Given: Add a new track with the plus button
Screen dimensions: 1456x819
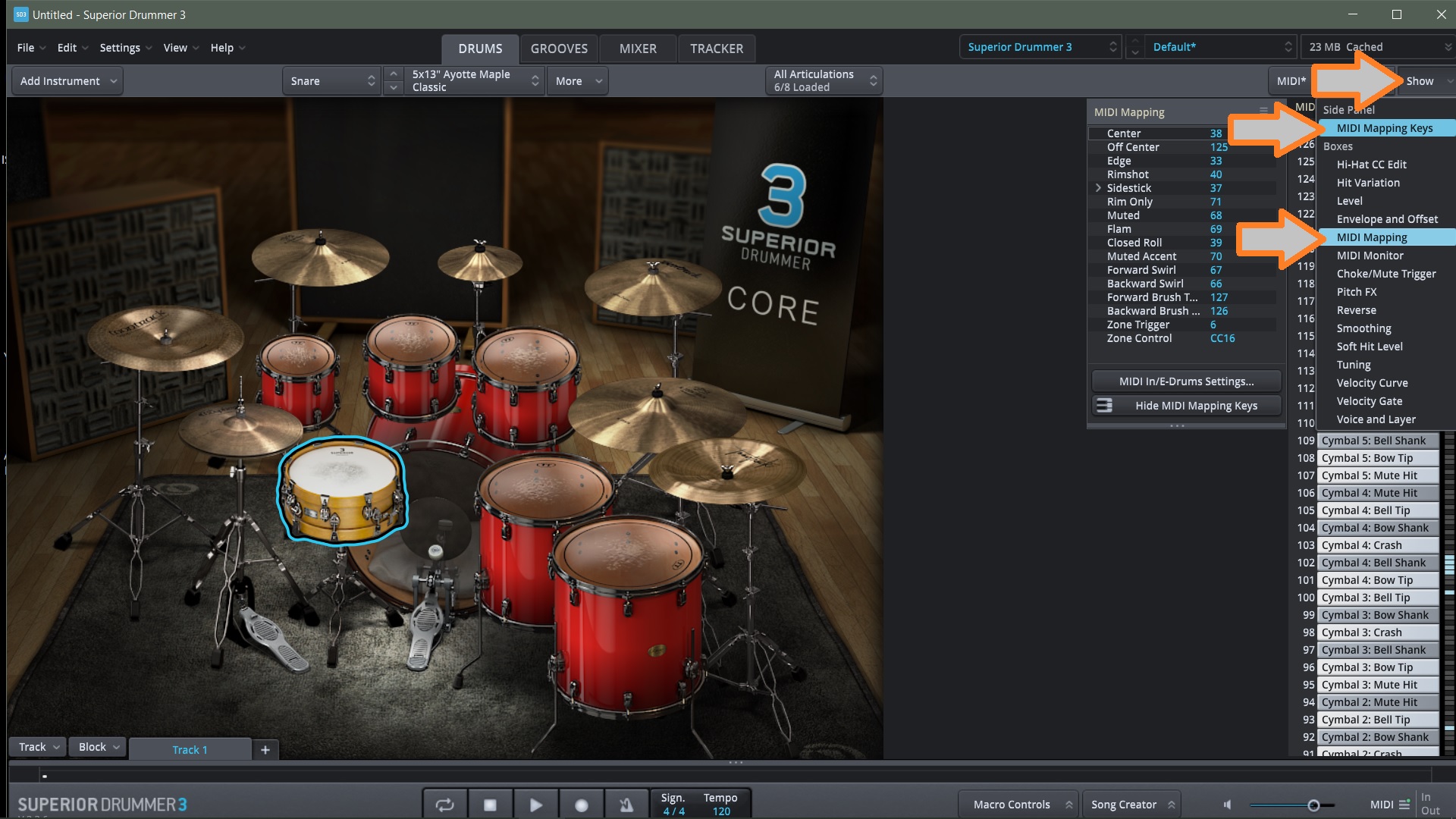Looking at the screenshot, I should (265, 749).
